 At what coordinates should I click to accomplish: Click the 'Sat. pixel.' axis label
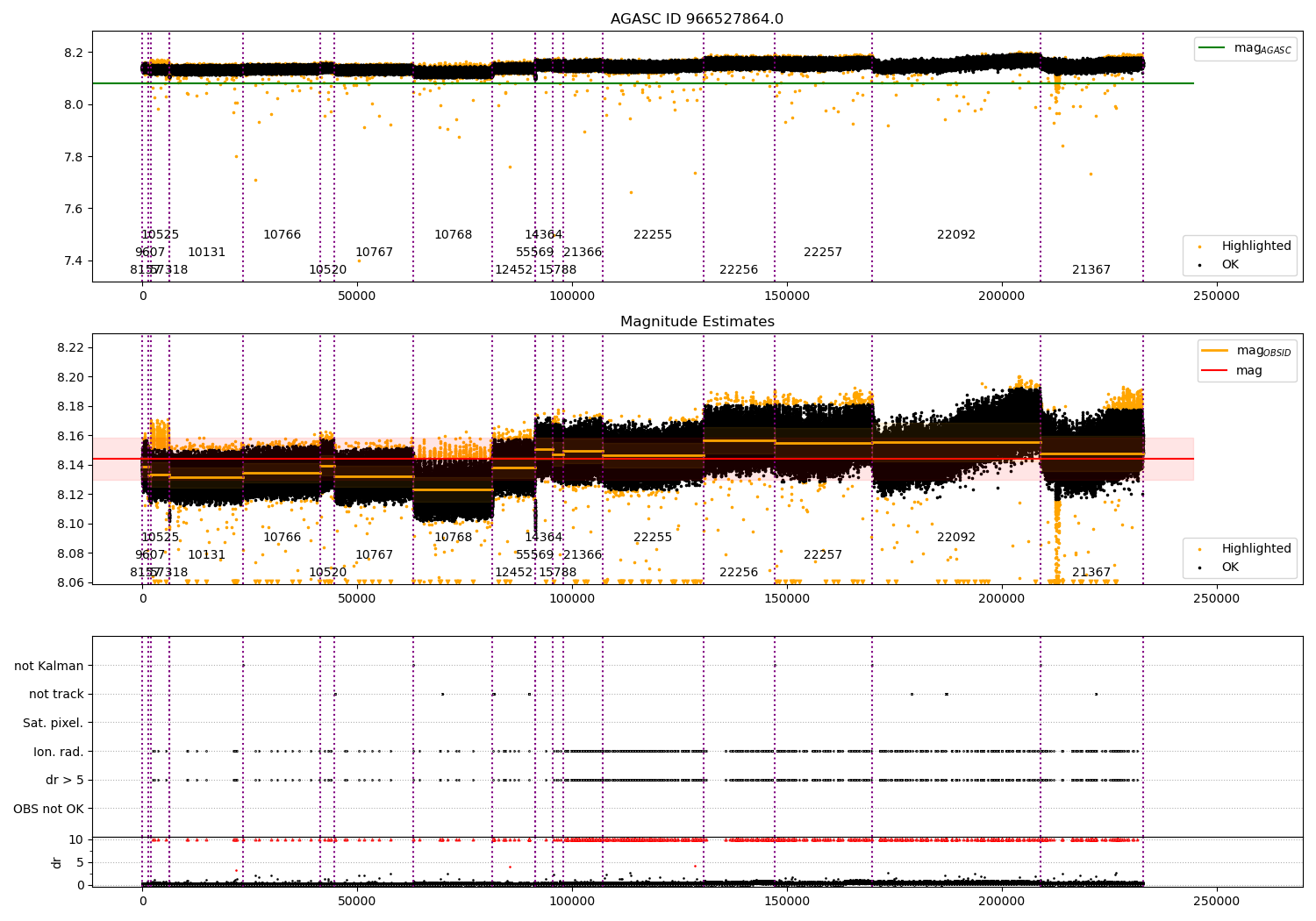pyautogui.click(x=53, y=723)
